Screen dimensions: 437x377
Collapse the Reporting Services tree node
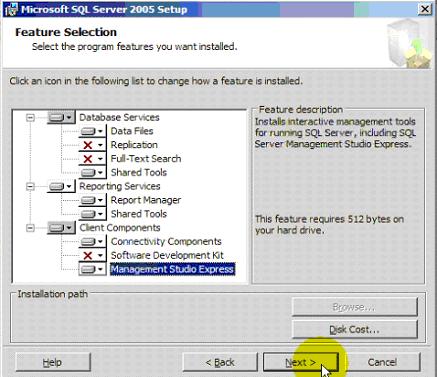coord(30,186)
